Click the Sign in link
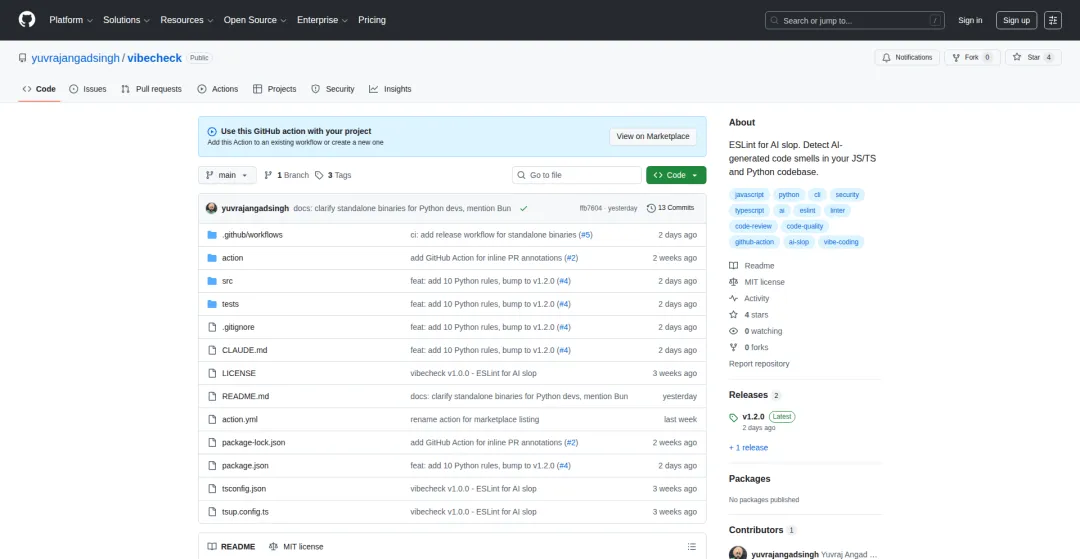This screenshot has height=559, width=1080. (x=970, y=20)
